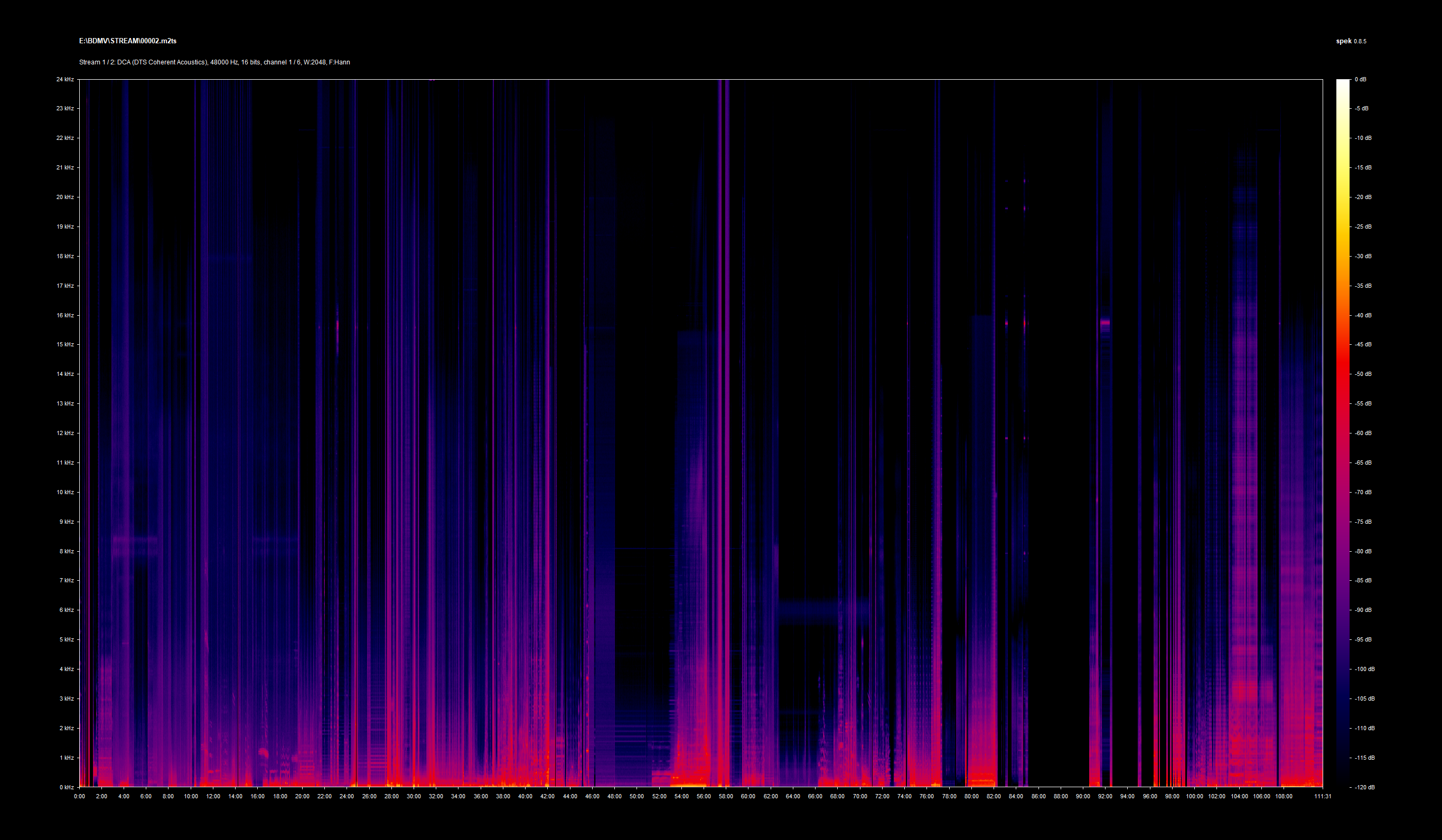1442x840 pixels.
Task: Click the 24:00 time axis marker
Action: [x=347, y=797]
